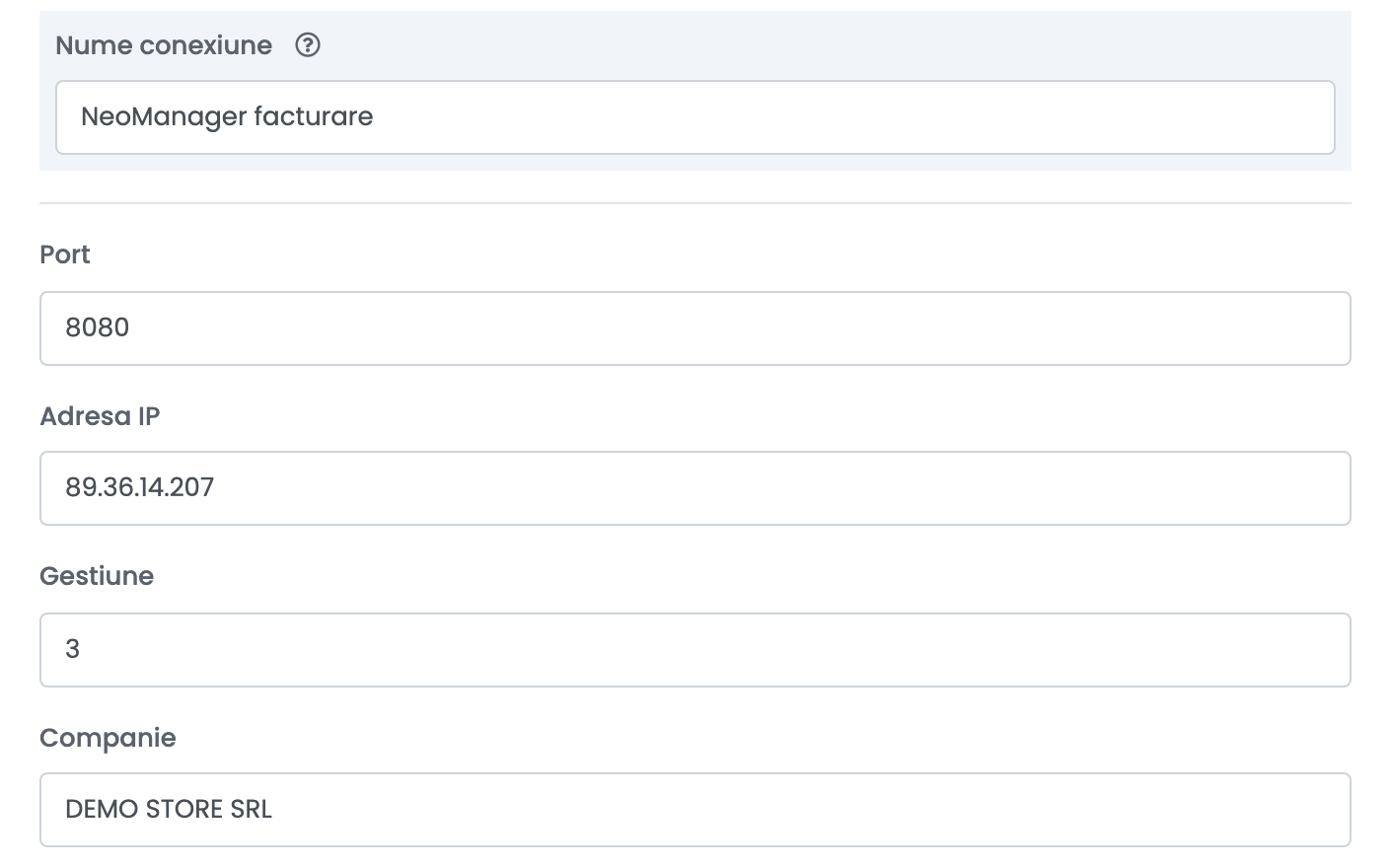The height and width of the screenshot is (868, 1391).
Task: Click the "Port" field label
Action: [x=65, y=254]
